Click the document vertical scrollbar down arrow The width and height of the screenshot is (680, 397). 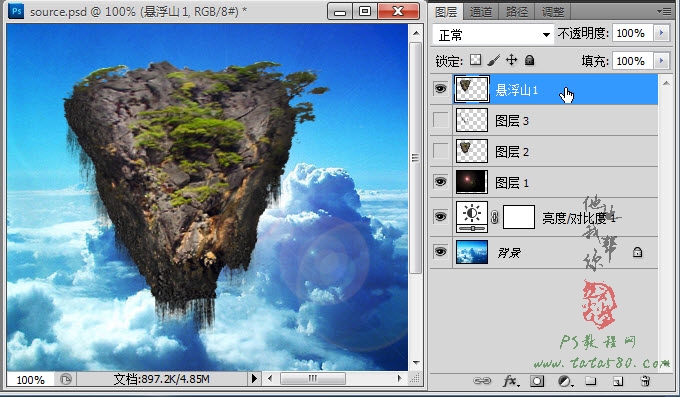(416, 362)
